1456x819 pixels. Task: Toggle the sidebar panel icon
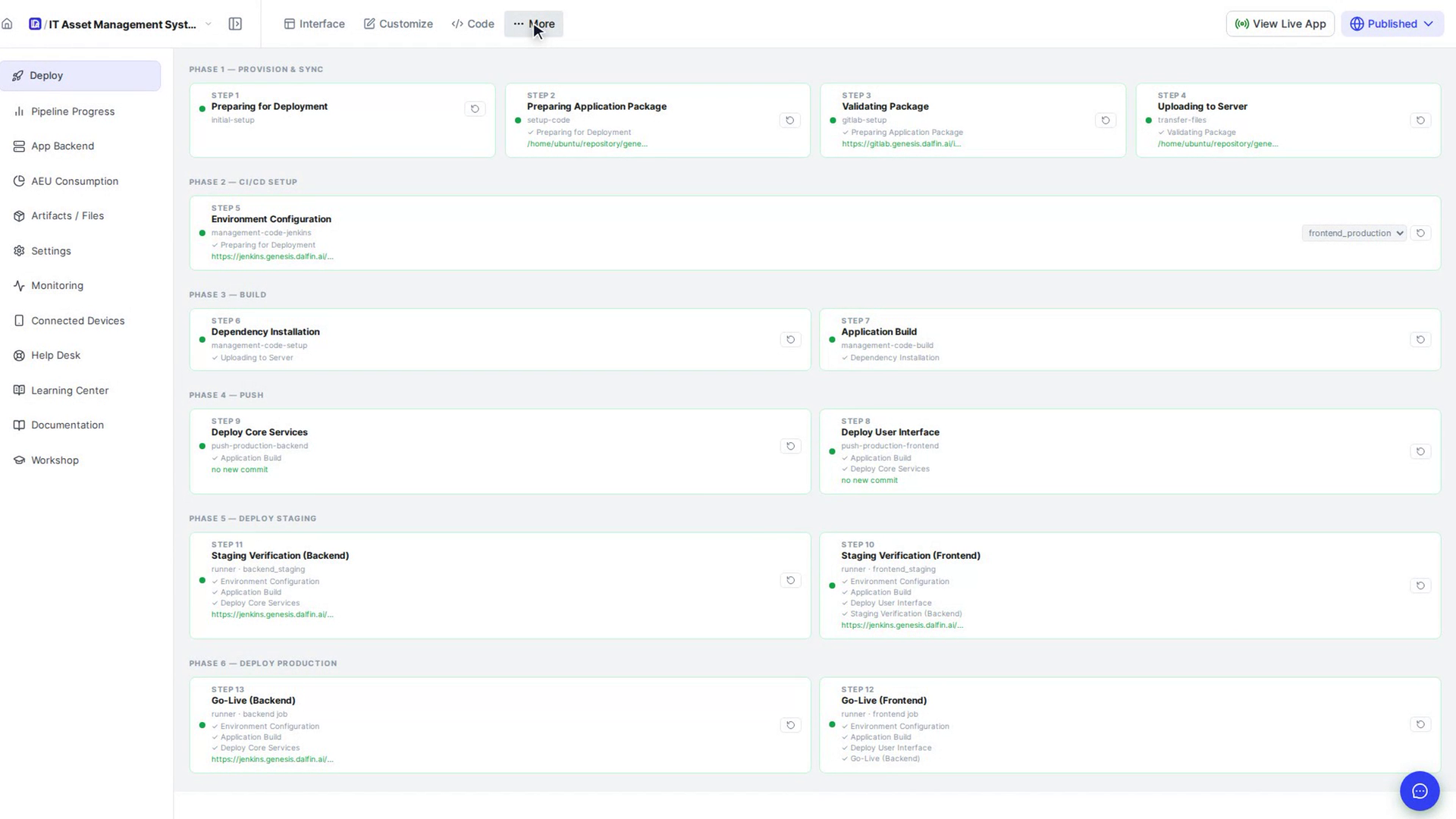[x=235, y=24]
